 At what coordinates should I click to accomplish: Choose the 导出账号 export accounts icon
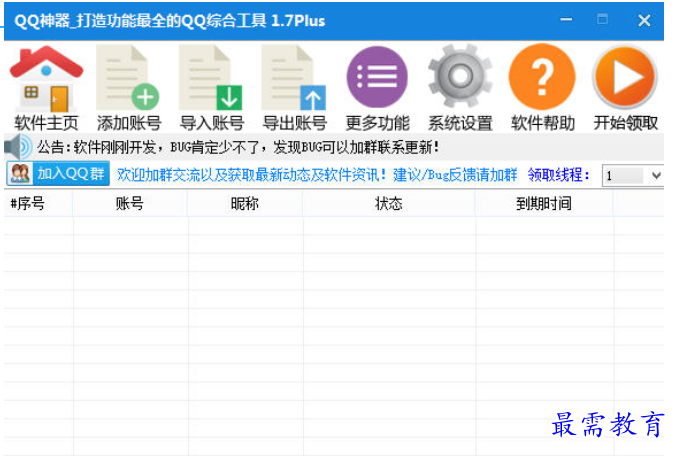click(294, 88)
